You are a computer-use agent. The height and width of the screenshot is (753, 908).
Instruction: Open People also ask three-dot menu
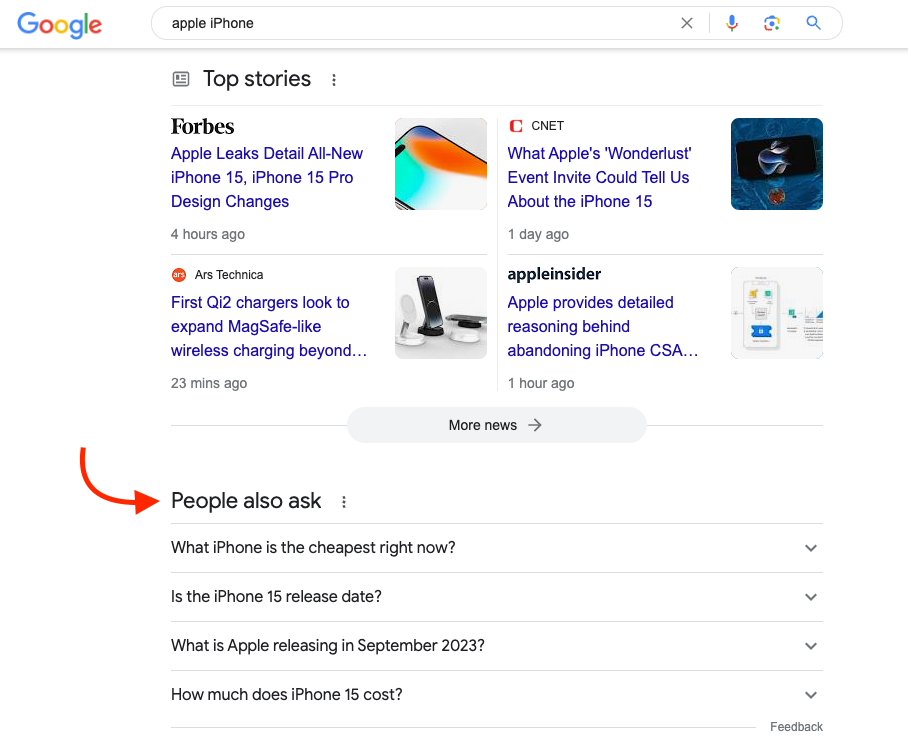pos(344,502)
